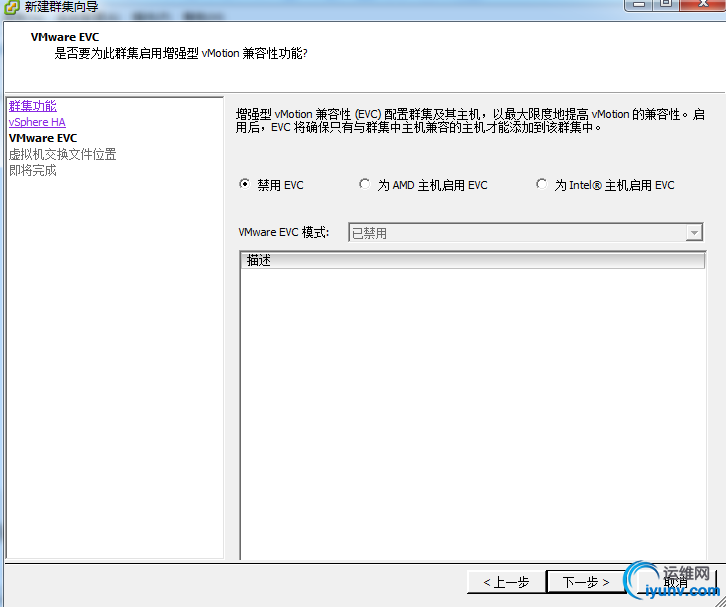This screenshot has height=607, width=726.
Task: Choose 为 AMD 主机启用 EVC option
Action: [x=364, y=184]
